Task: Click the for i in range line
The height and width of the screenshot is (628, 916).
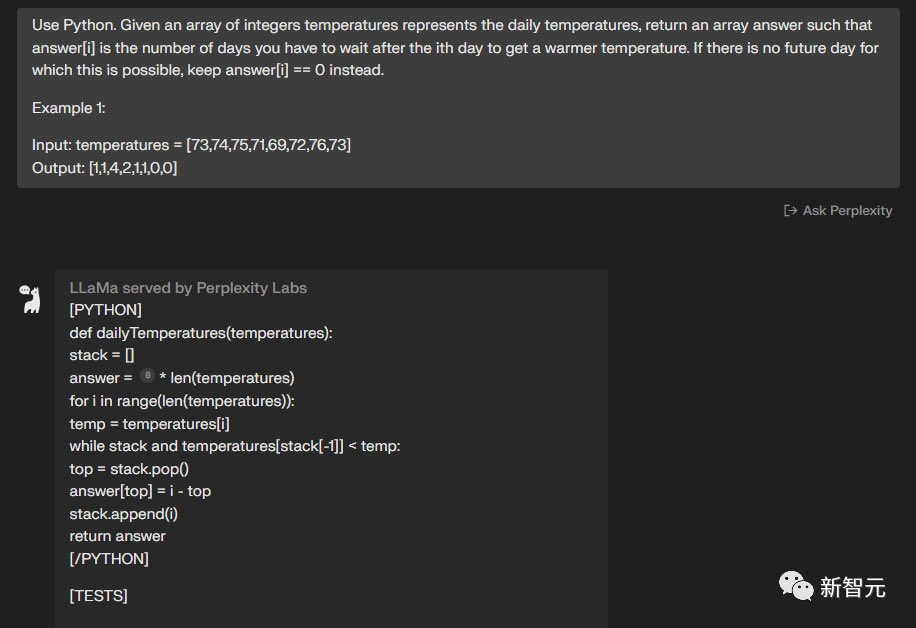Action: (x=182, y=401)
